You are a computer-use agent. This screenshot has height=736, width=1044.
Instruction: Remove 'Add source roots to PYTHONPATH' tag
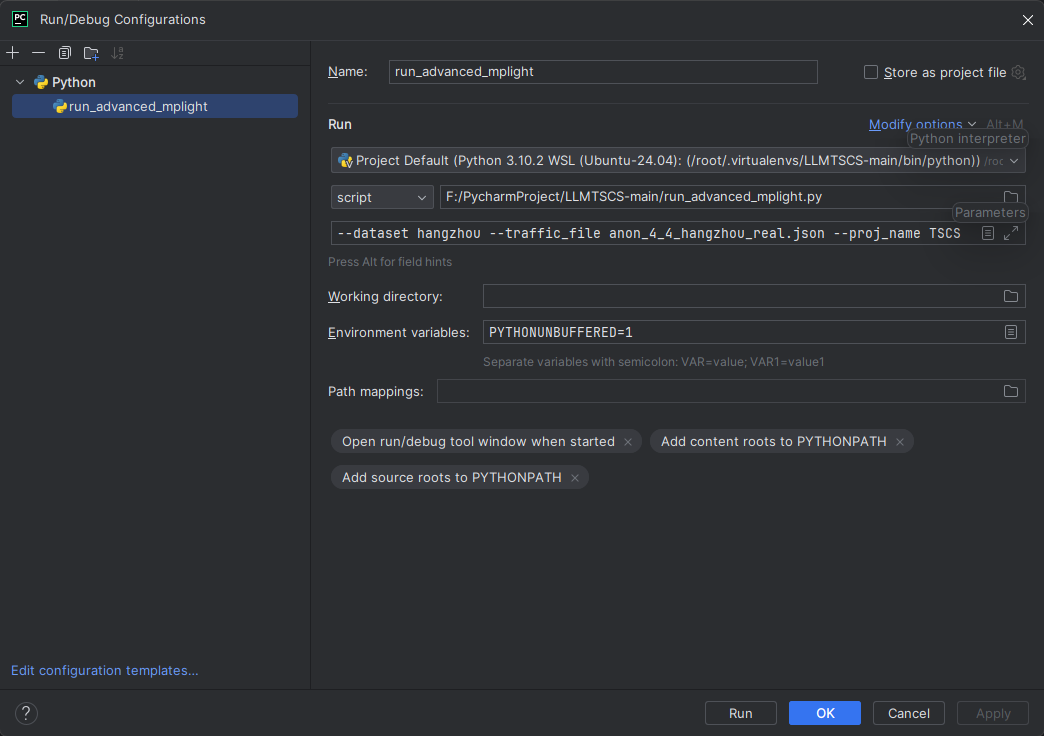pos(575,478)
